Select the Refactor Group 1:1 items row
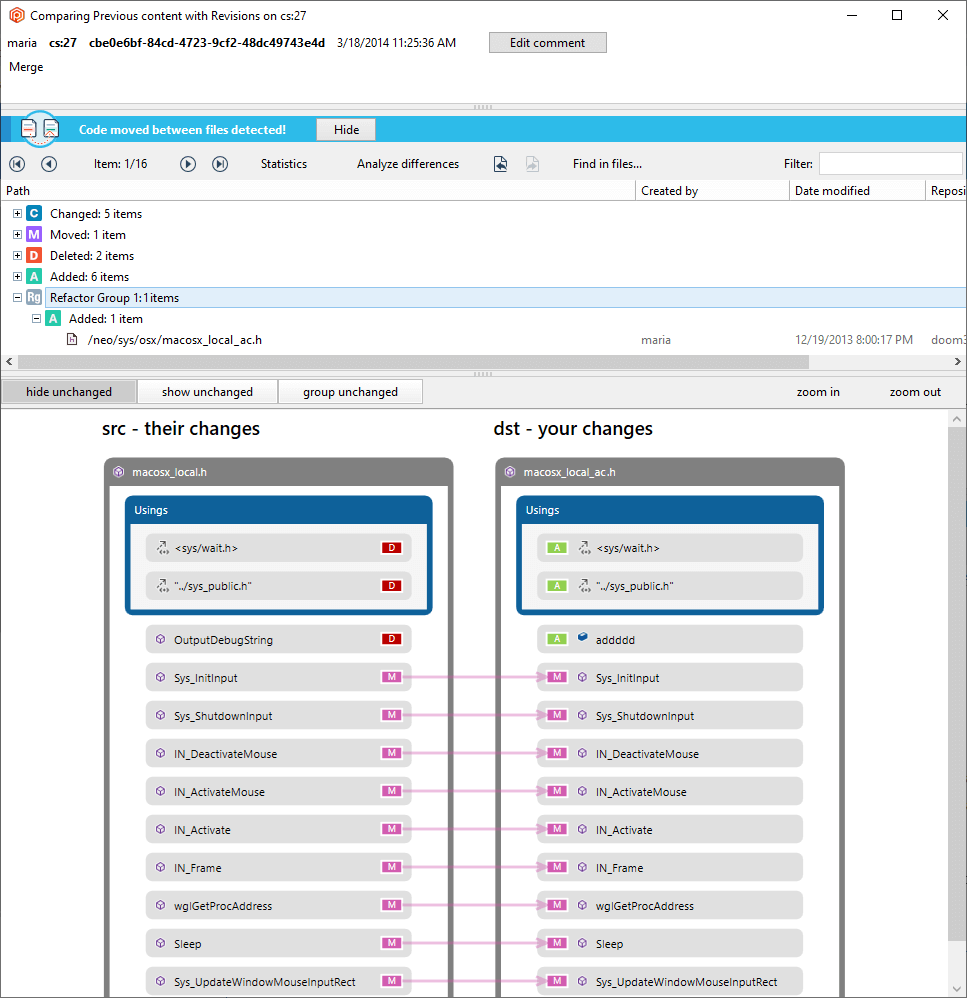The image size is (967, 998). (x=505, y=297)
